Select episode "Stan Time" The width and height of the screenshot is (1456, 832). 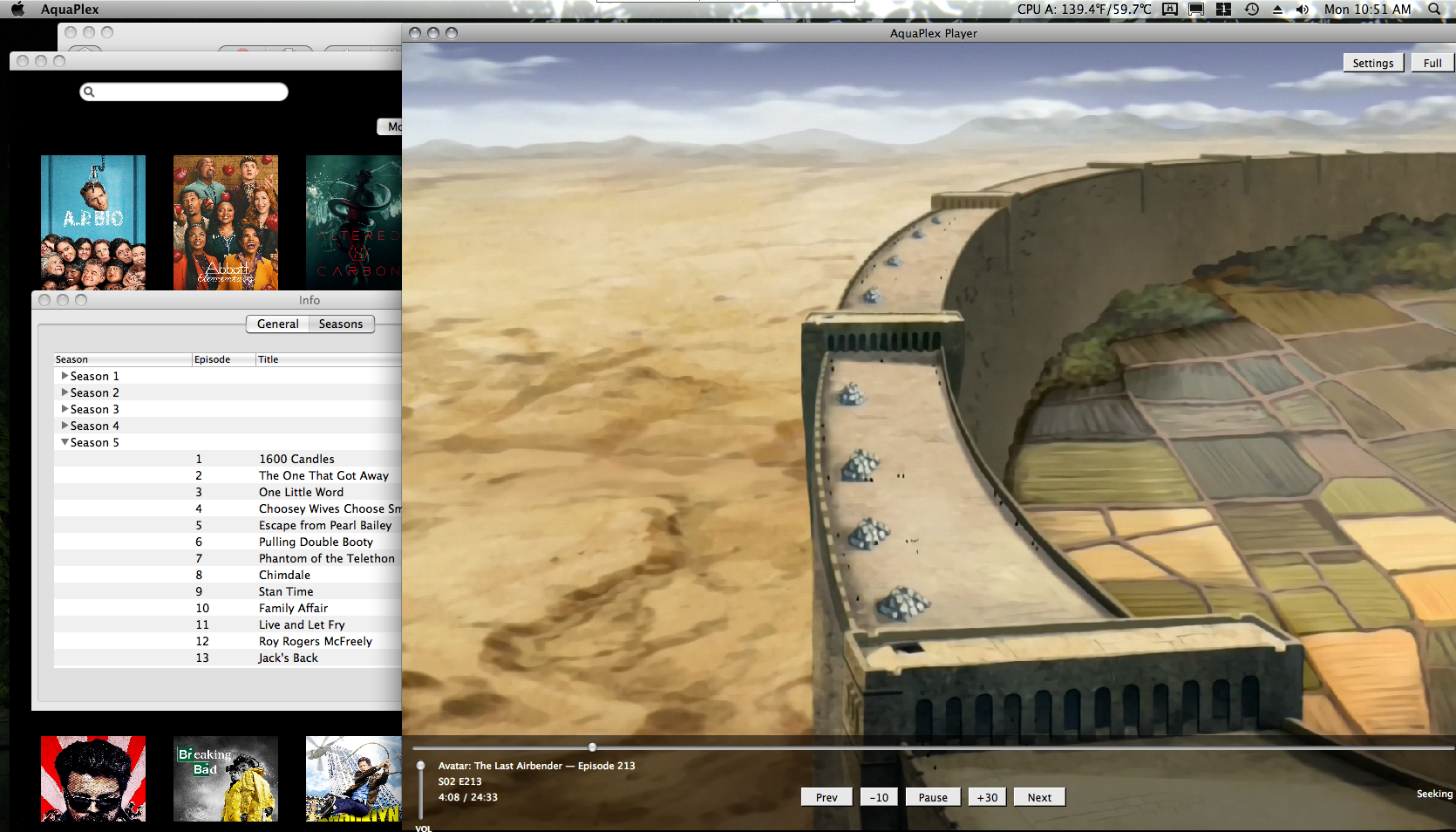[x=228, y=591]
